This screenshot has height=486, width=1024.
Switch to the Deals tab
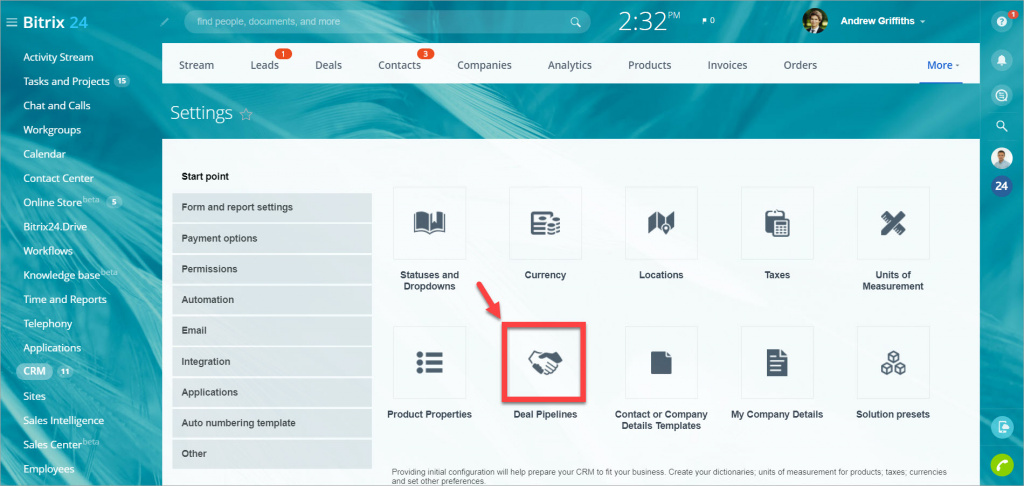click(328, 65)
